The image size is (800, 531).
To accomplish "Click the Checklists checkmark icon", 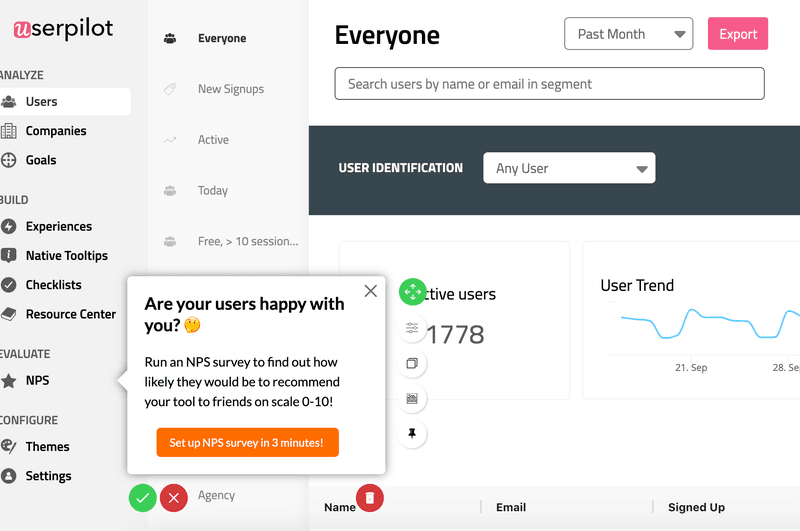I will coord(9,285).
